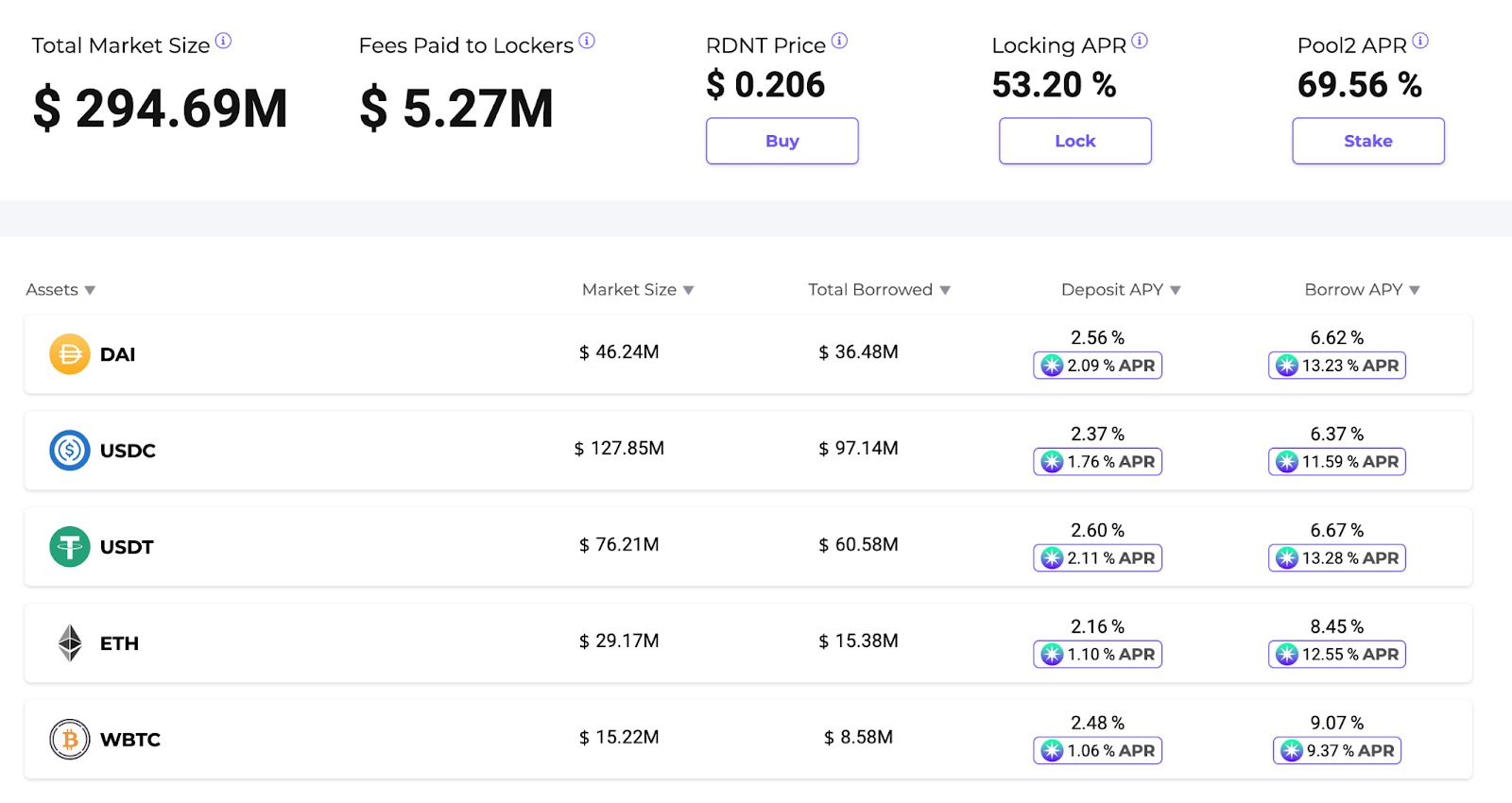Screen dimensions: 1512x803
Task: Click DAI borrow 13.23% APR badge
Action: click(x=1337, y=366)
